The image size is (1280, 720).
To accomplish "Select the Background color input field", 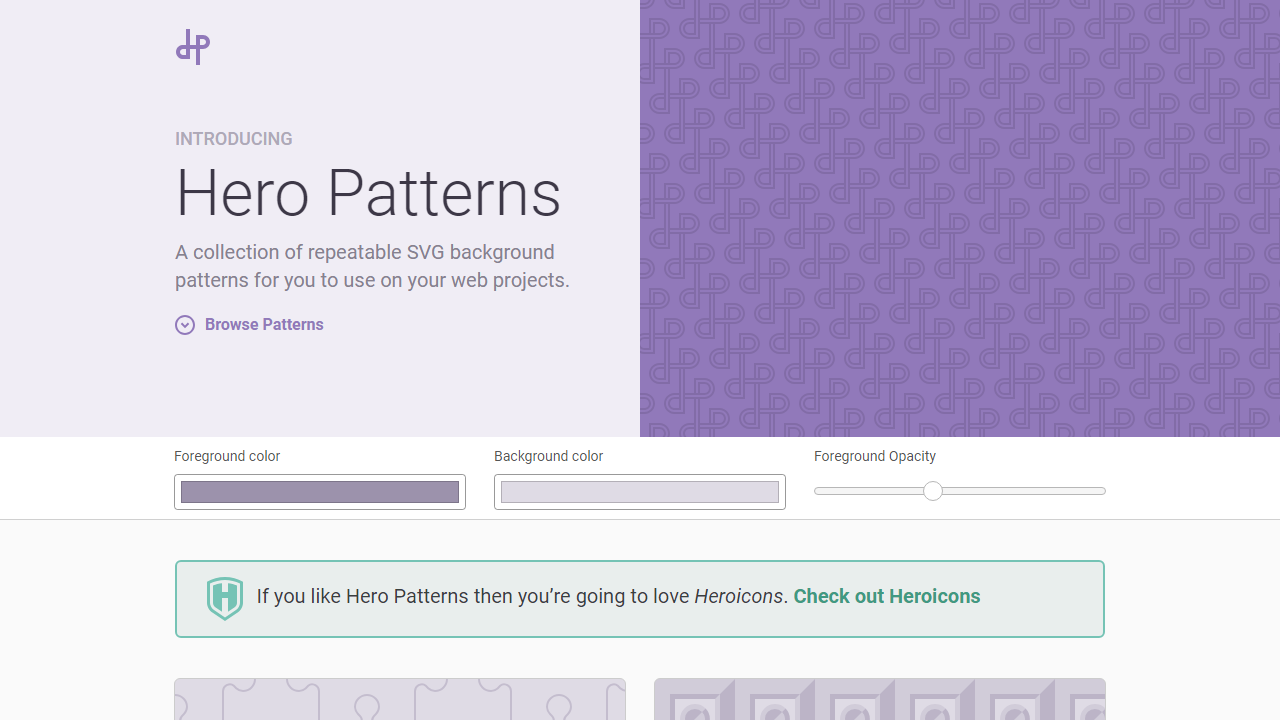I will tap(639, 491).
